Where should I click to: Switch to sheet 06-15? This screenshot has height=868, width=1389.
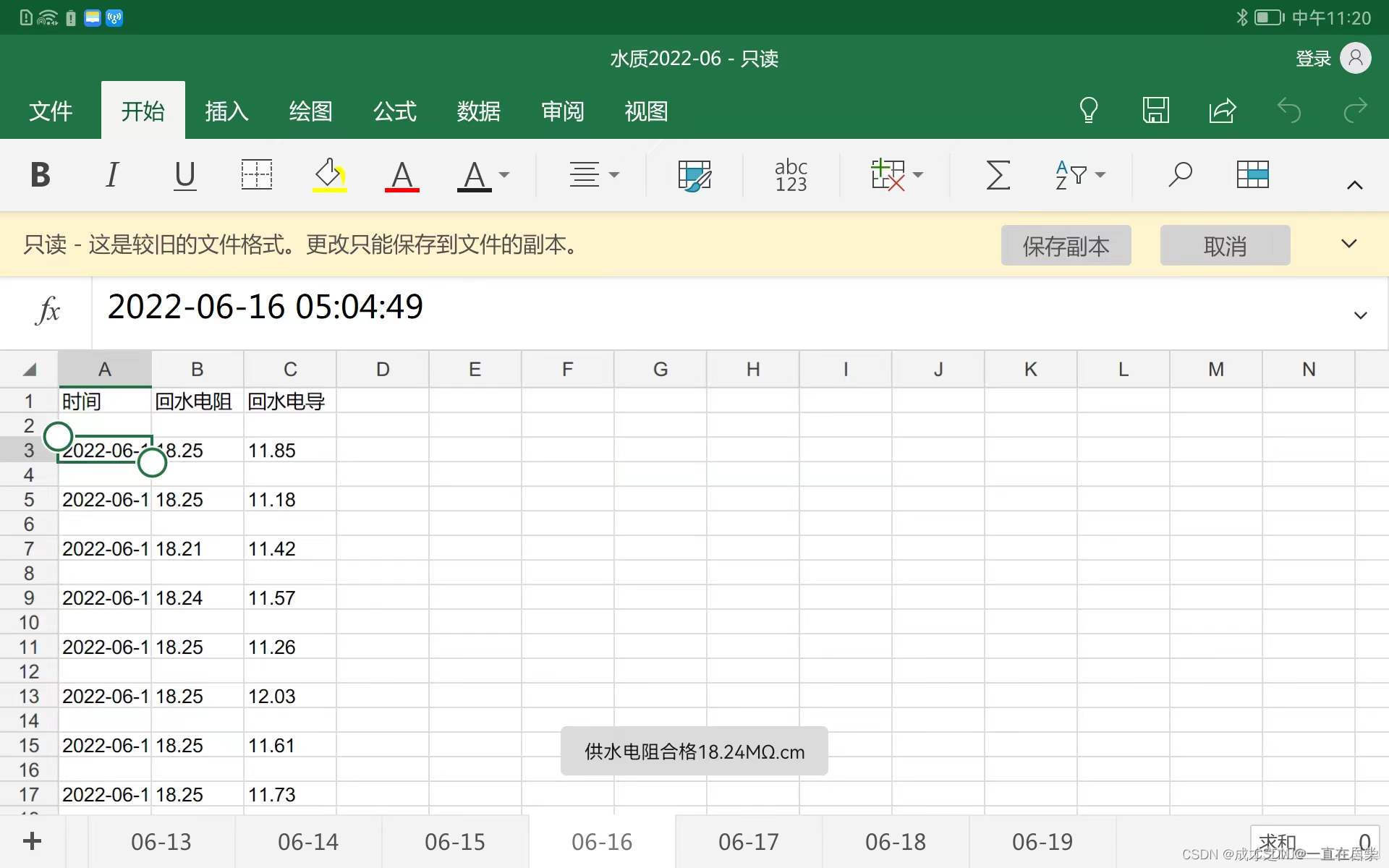(x=455, y=842)
